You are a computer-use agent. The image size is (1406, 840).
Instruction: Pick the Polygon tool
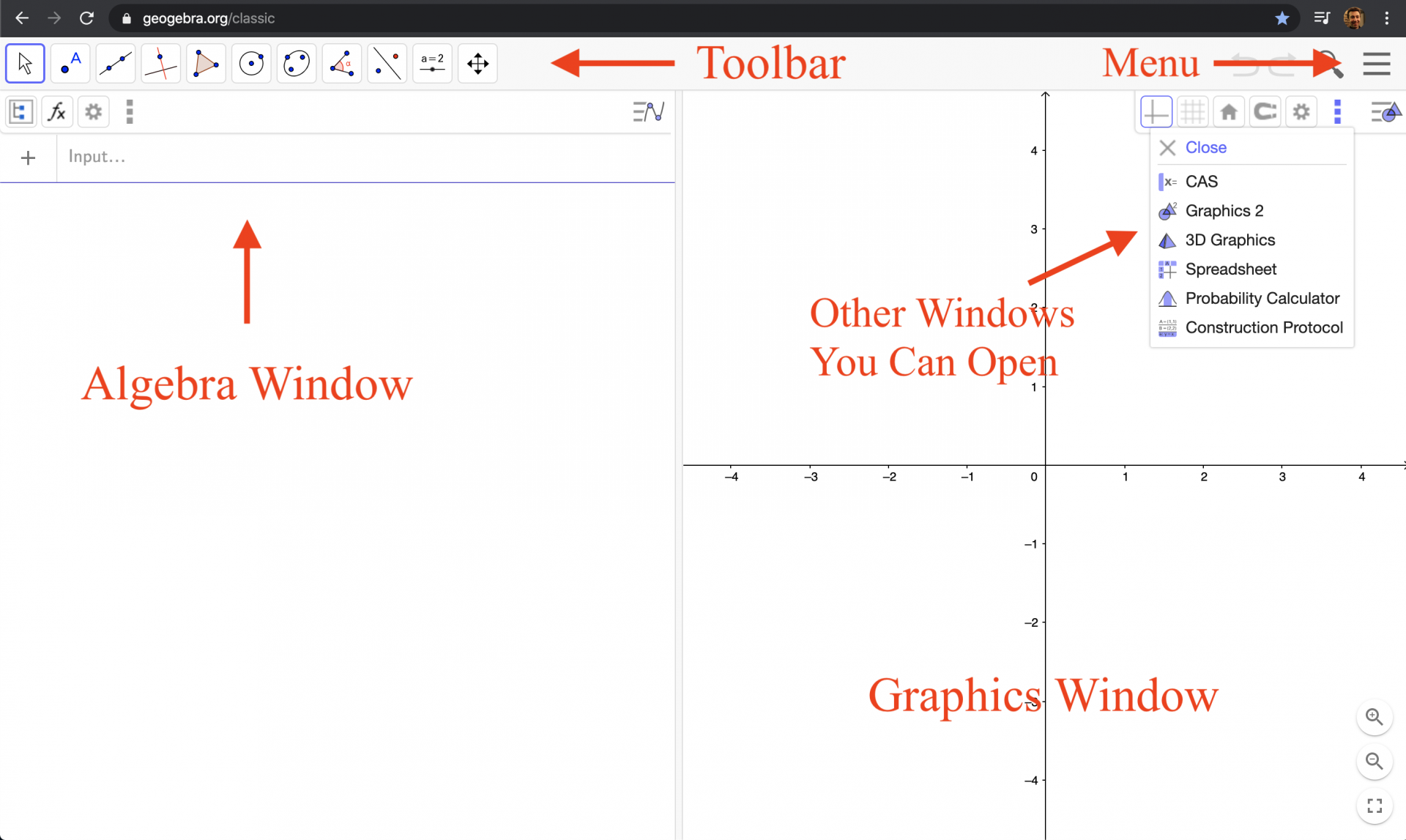tap(206, 63)
